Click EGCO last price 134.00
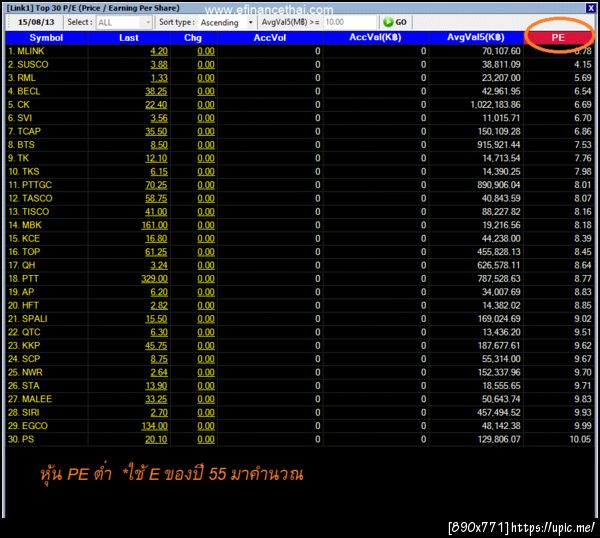 (154, 426)
